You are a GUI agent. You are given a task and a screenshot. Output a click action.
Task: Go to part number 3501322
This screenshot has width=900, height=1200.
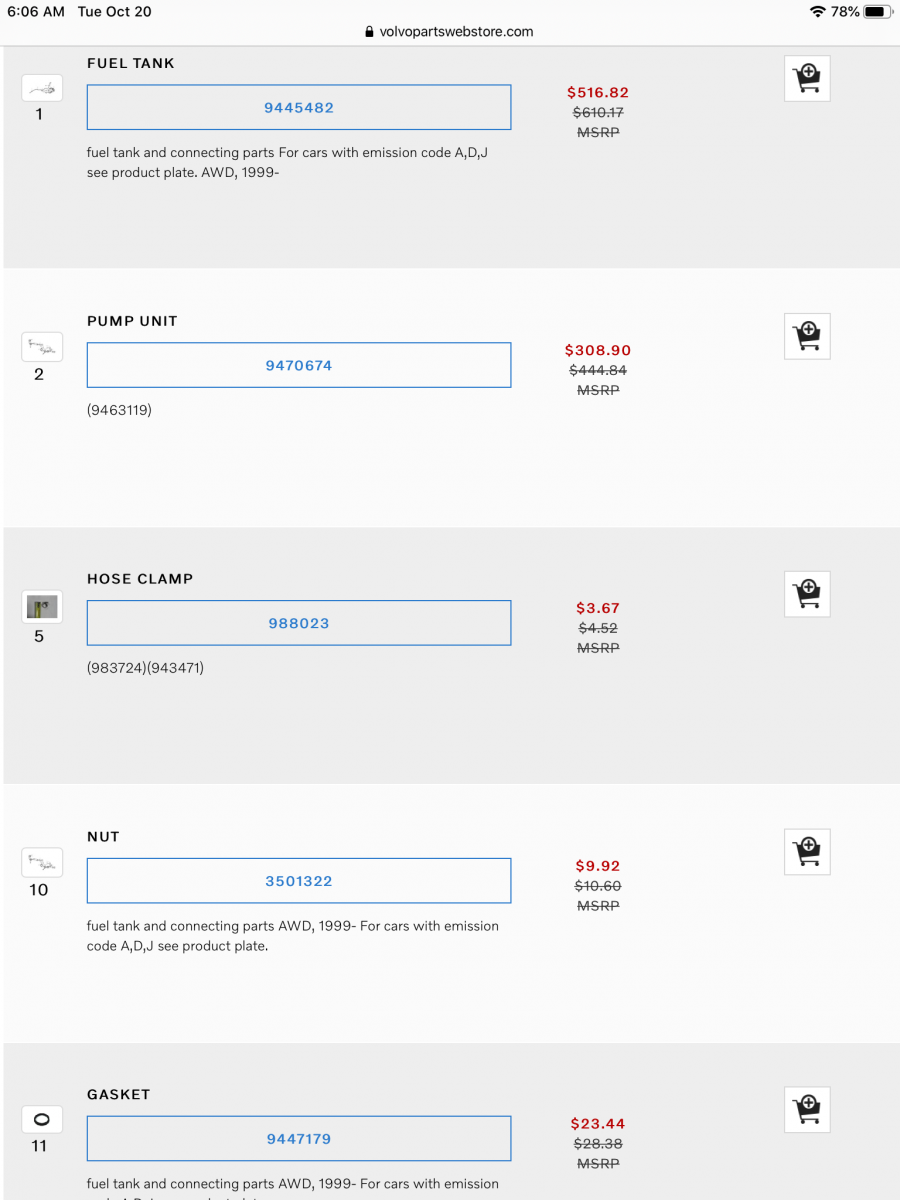(x=299, y=881)
